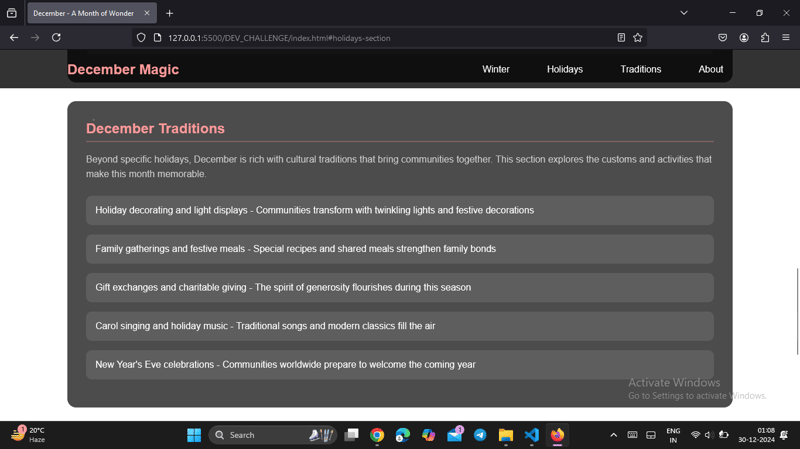Open the volume tray icon
Viewport: 800px width, 449px height.
click(709, 435)
